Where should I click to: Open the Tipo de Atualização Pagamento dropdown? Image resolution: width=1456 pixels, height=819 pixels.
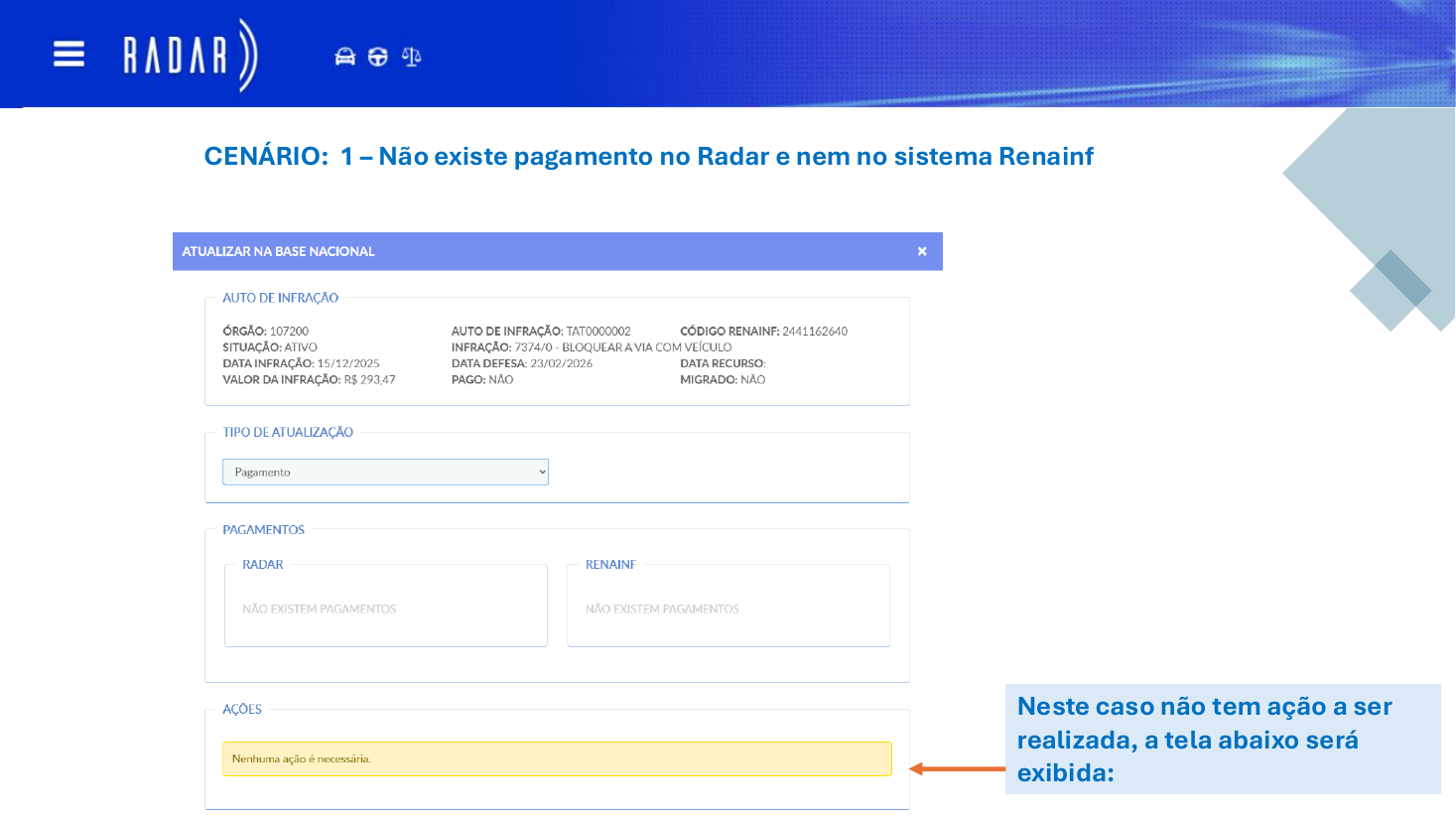click(385, 473)
